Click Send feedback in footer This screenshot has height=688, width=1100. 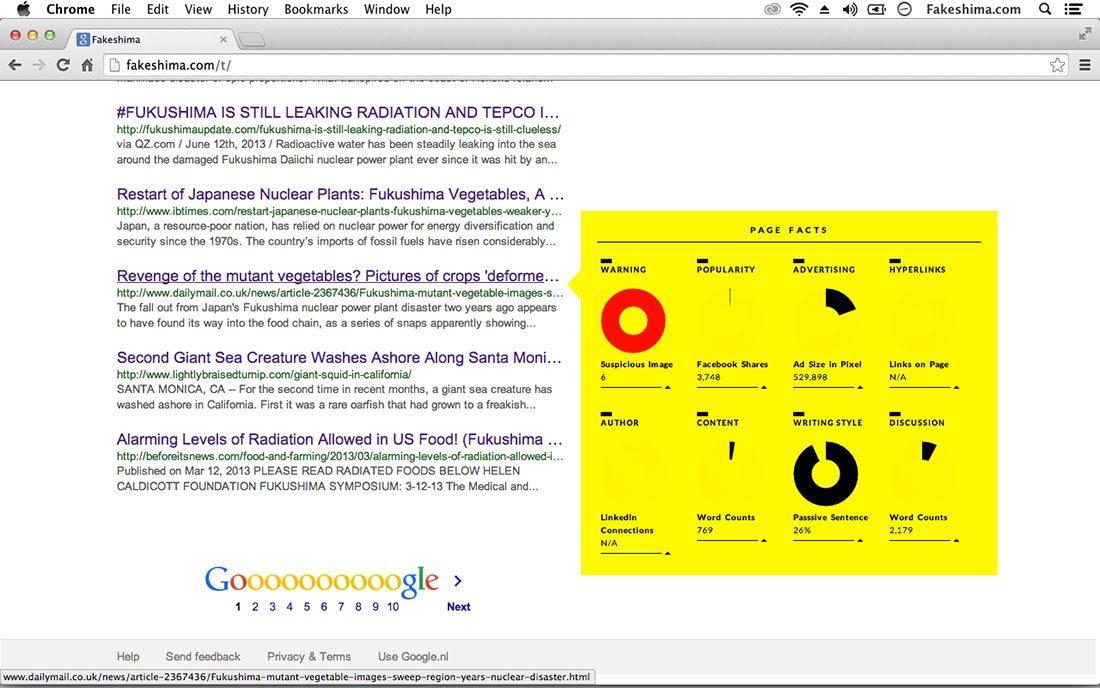tap(203, 656)
